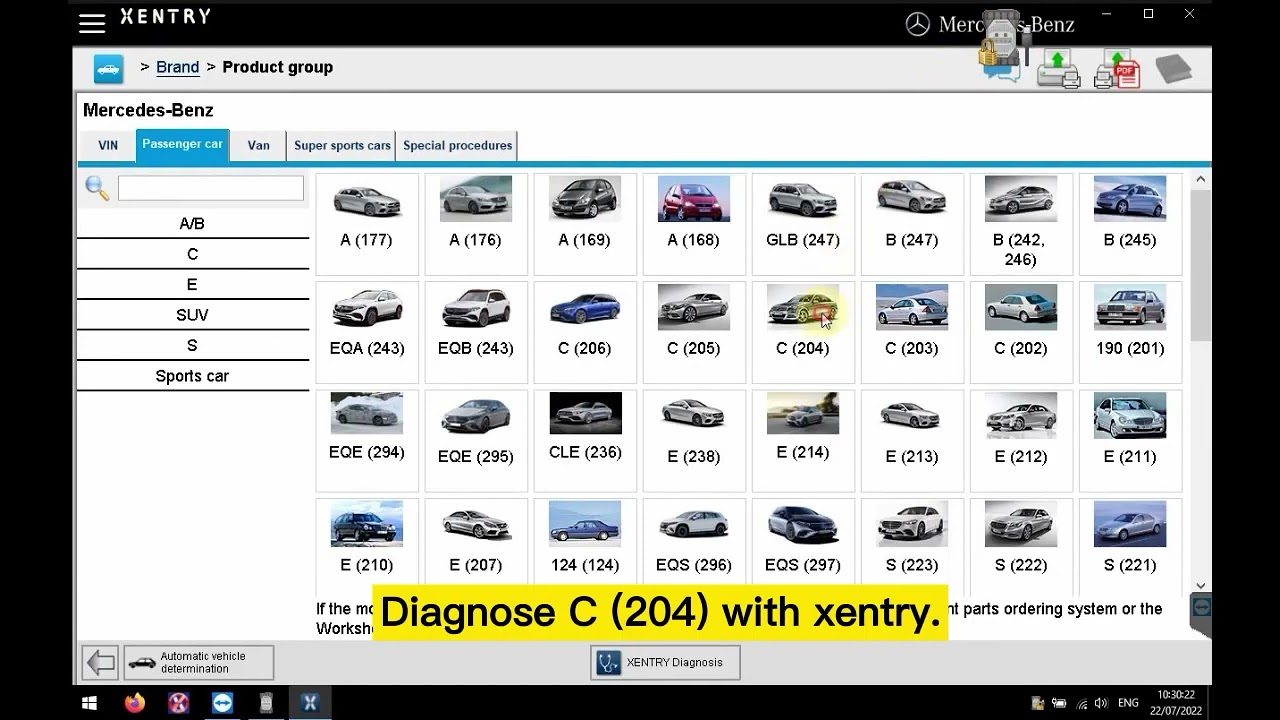
Task: Select the E (238) vehicle
Action: coord(694,440)
